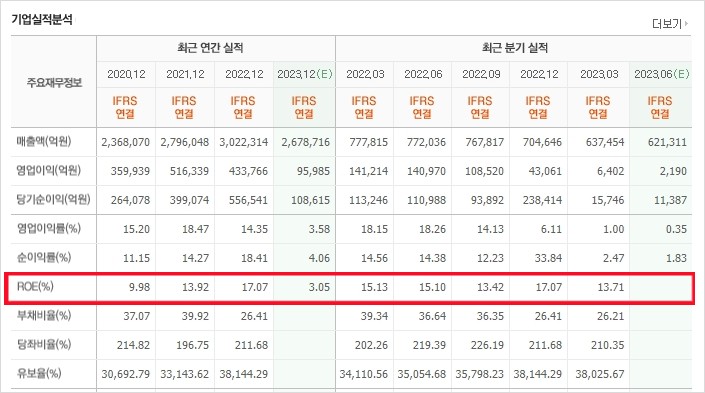Select ROE value 13.71
This screenshot has height=393, width=705.
(x=611, y=287)
